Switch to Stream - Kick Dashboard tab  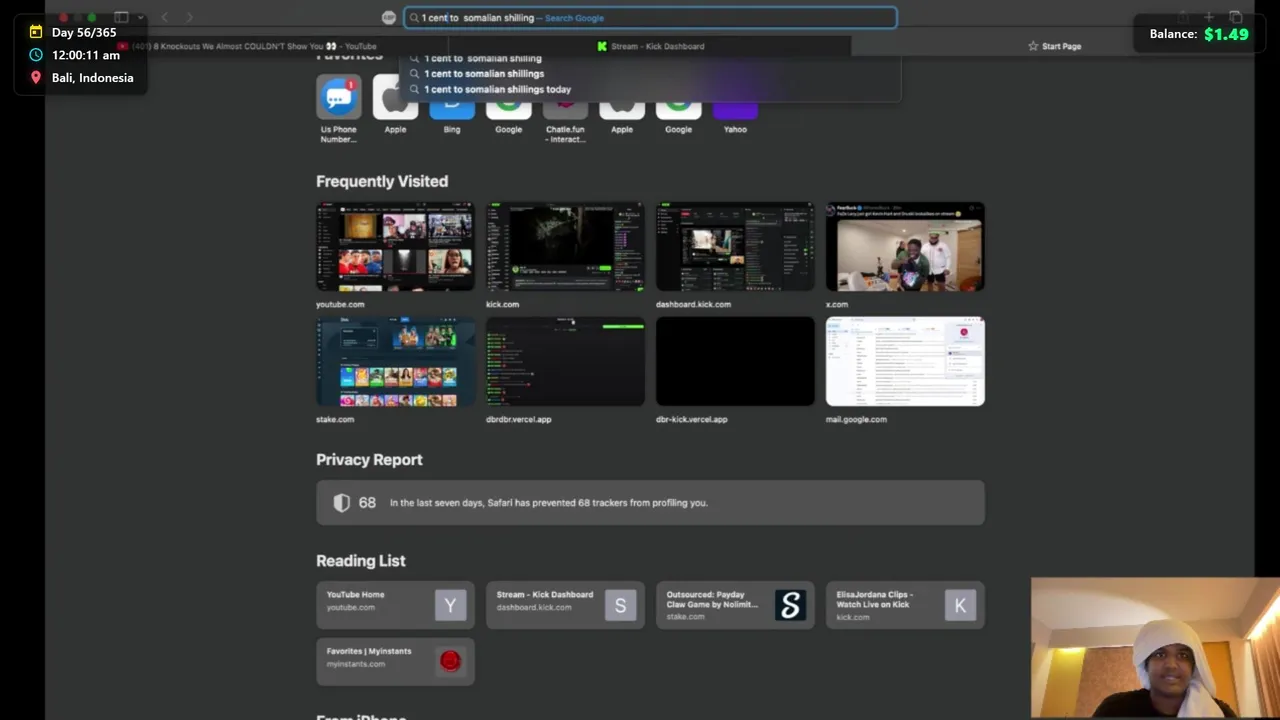(x=650, y=46)
